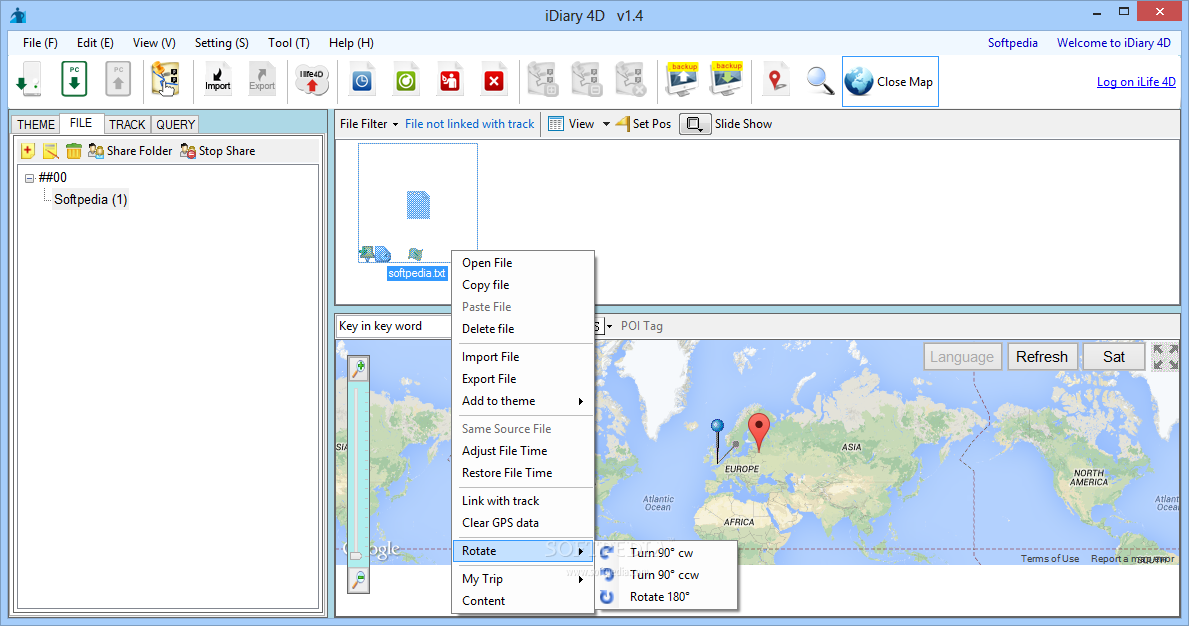The width and height of the screenshot is (1189, 626).
Task: Click the yellow edit folder icon
Action: pos(50,151)
